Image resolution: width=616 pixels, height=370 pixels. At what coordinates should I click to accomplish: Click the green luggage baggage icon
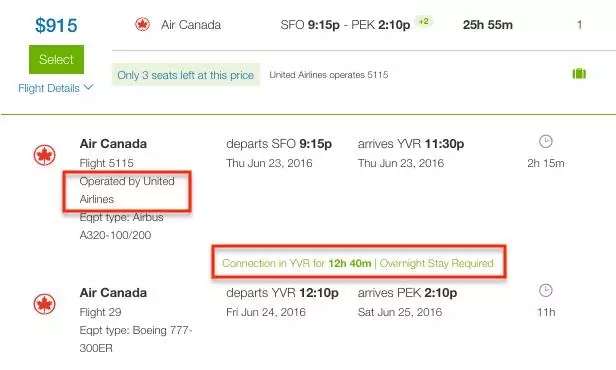pyautogui.click(x=579, y=73)
